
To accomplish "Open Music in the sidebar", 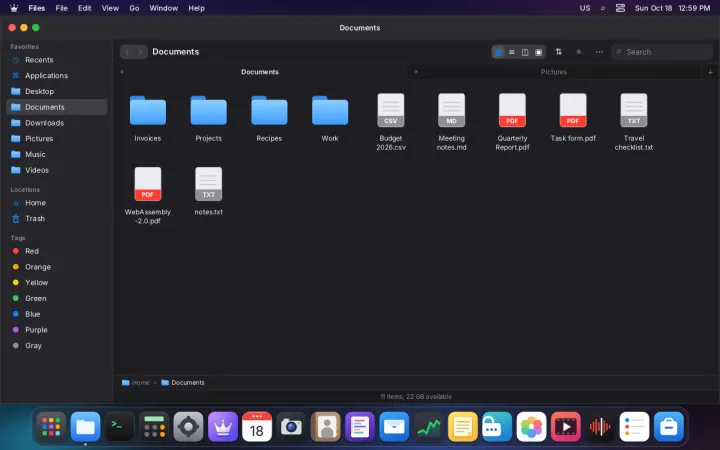I will [x=56, y=154].
